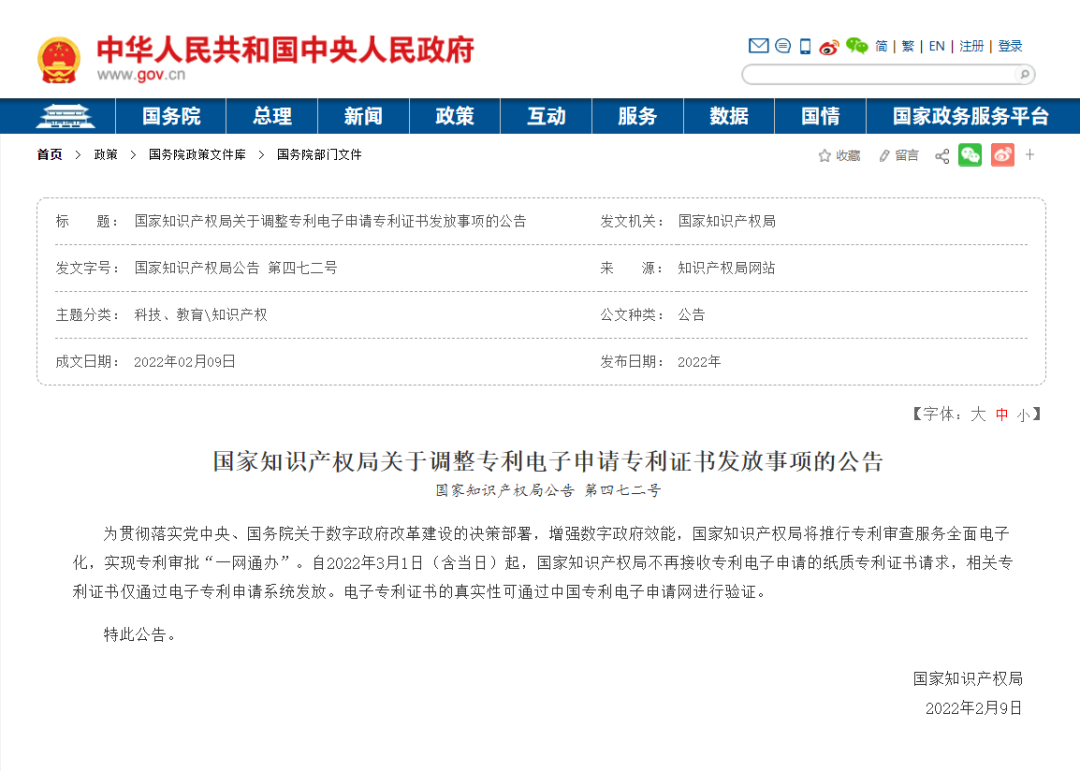Go to 国务院部门文件 breadcrumb

(x=319, y=155)
